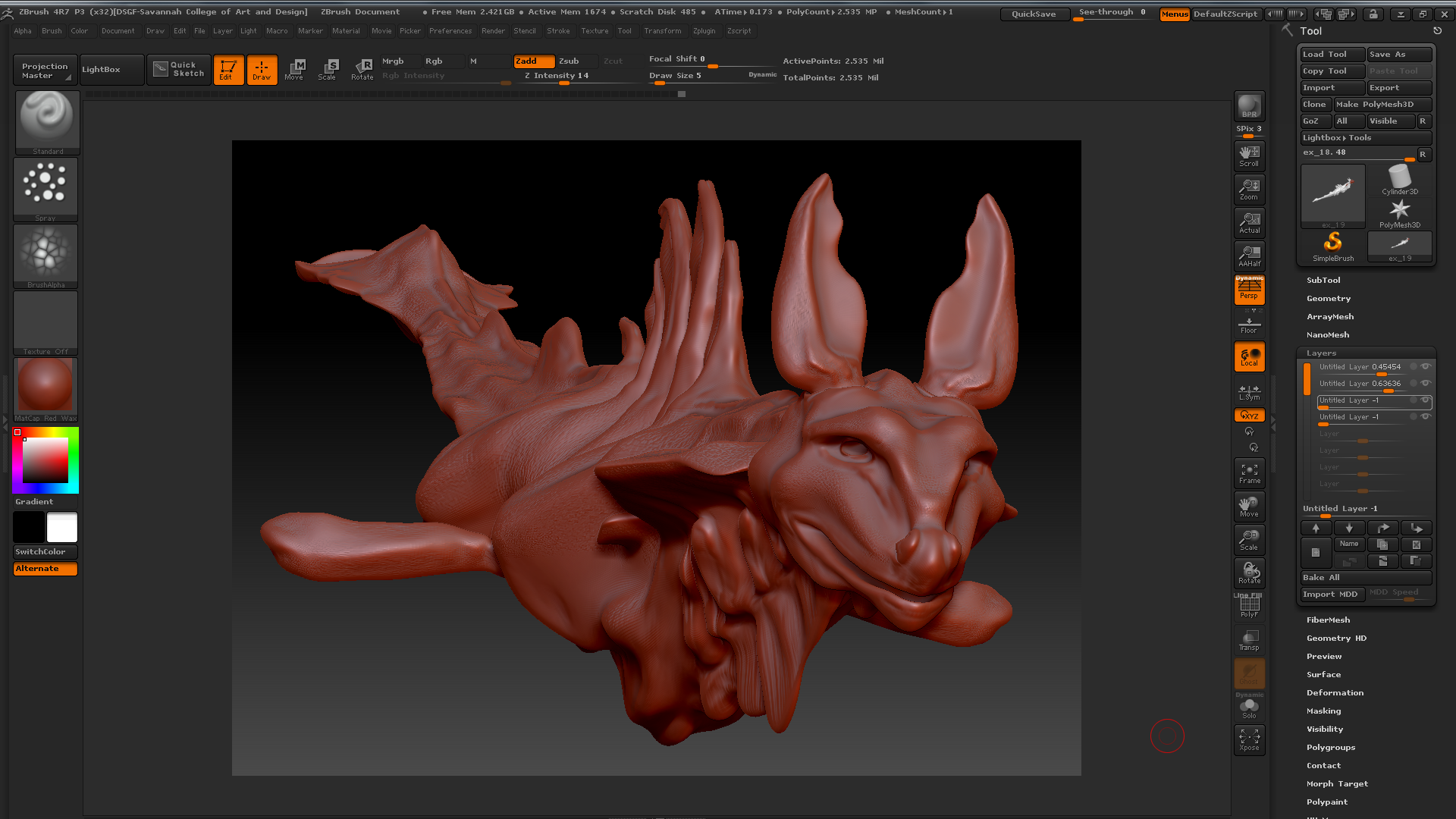Expand the ArrayMesh section
The width and height of the screenshot is (1456, 819).
(x=1330, y=317)
